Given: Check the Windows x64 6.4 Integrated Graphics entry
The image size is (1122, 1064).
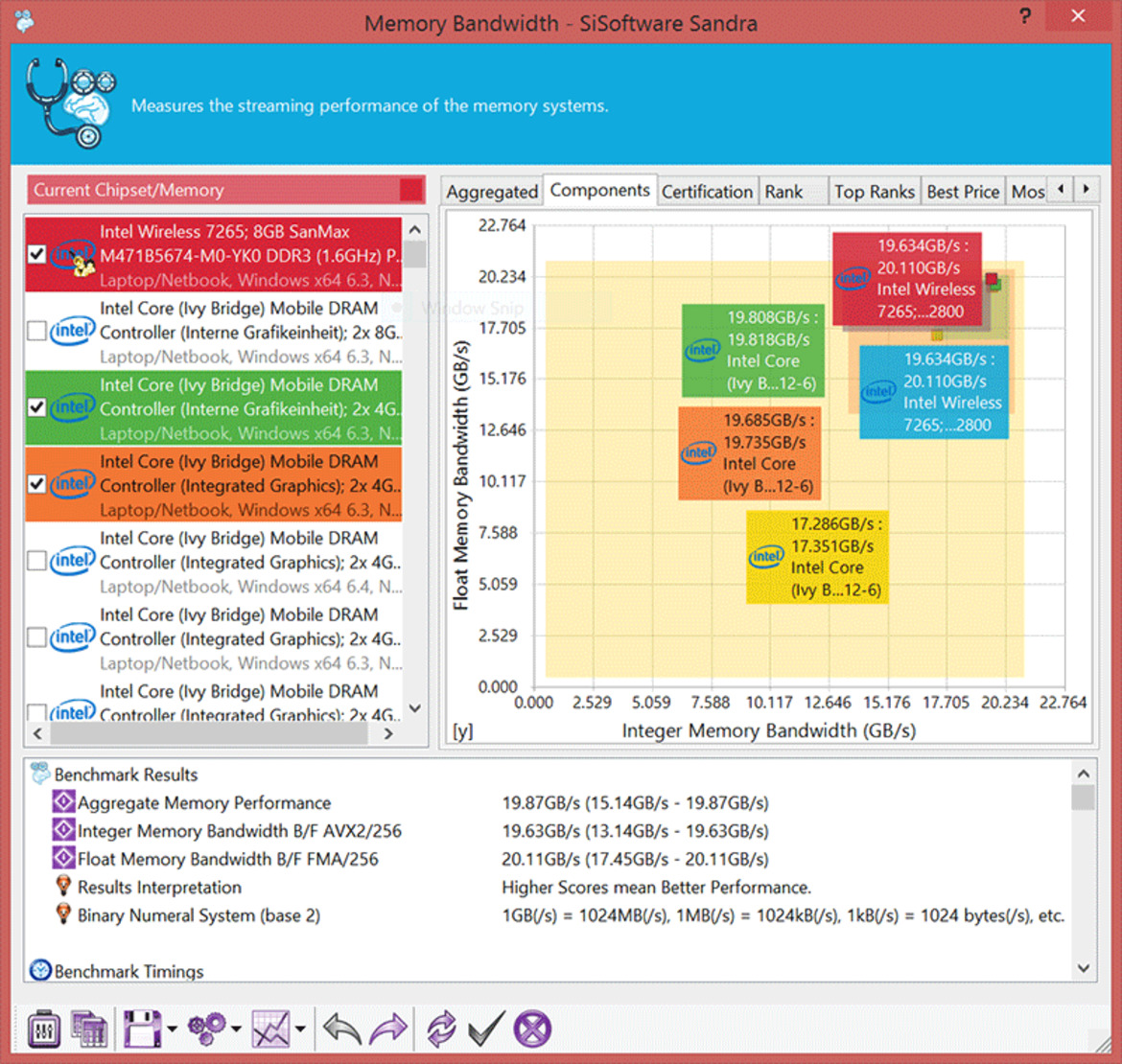Looking at the screenshot, I should [37, 561].
